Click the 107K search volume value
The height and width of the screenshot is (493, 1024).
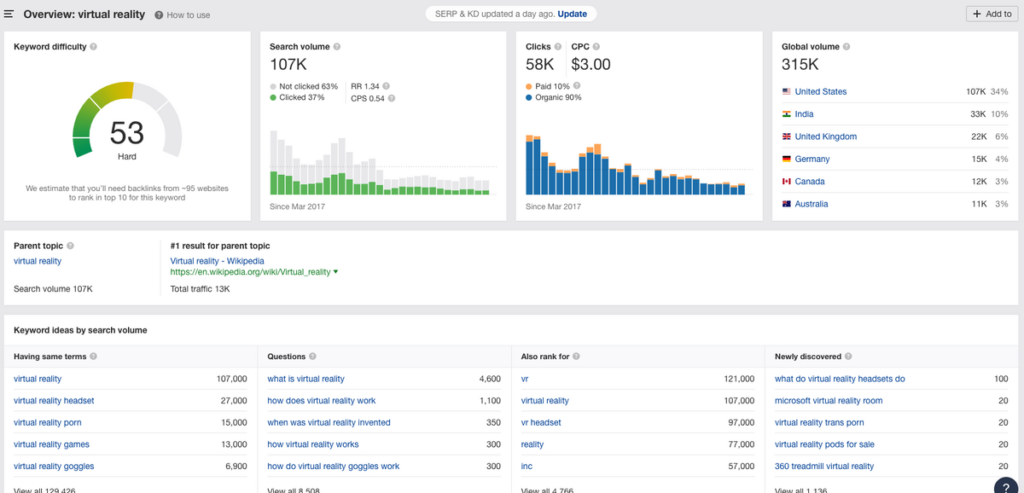point(288,65)
